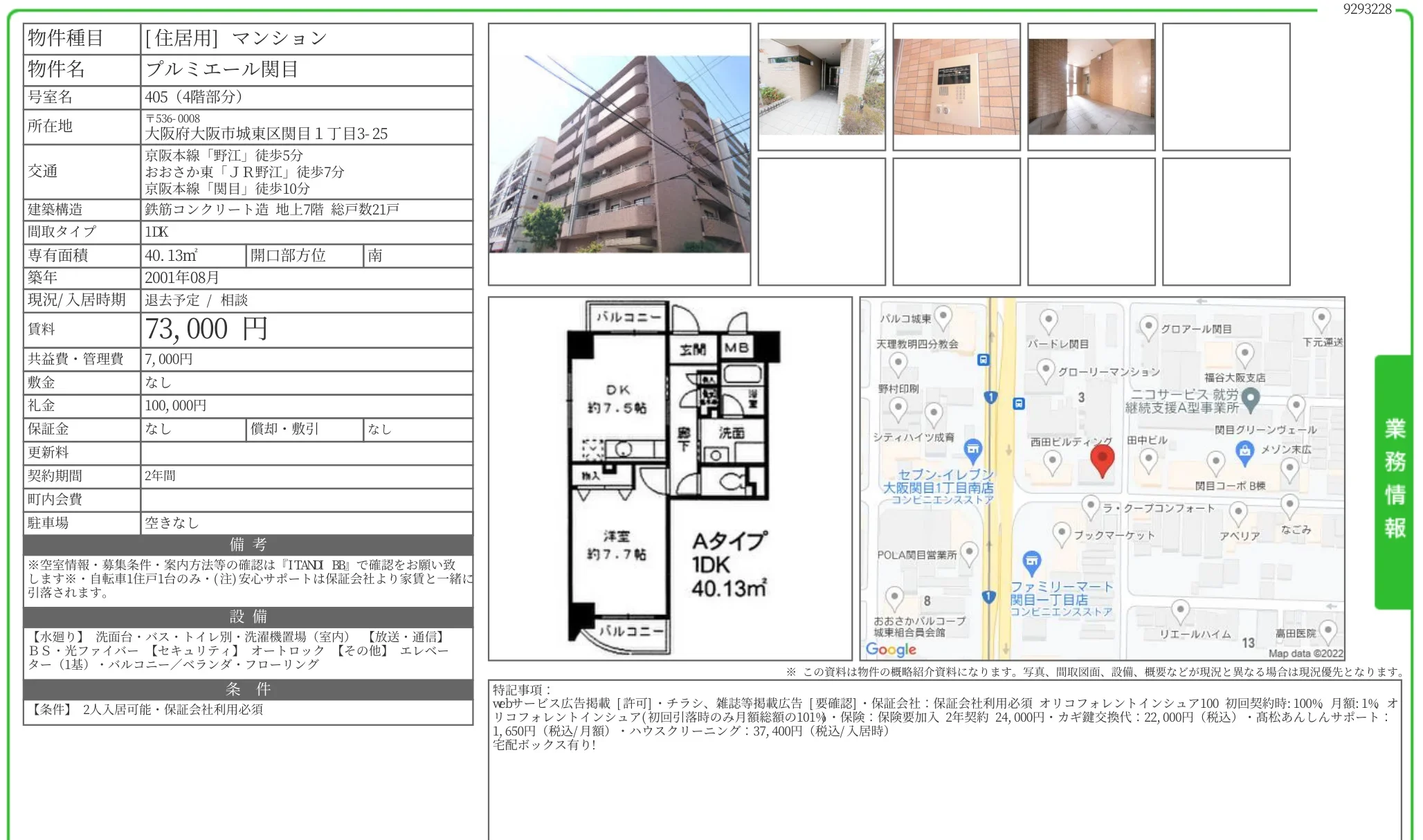
Task: Select the green 業務情報 side tab
Action: coord(1394,480)
